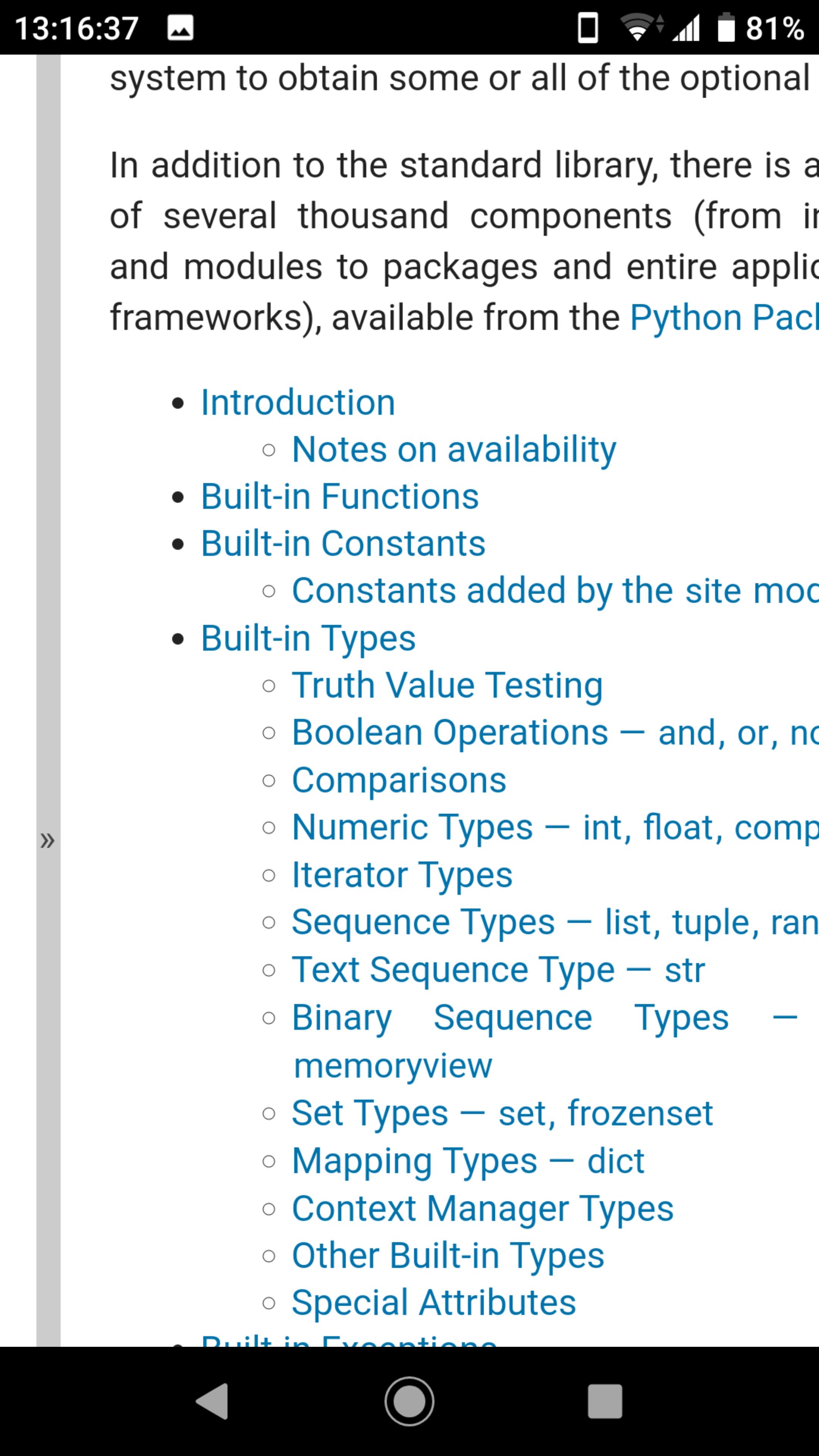Tap the Wi-Fi status icon
This screenshot has height=1456, width=819.
click(x=637, y=28)
